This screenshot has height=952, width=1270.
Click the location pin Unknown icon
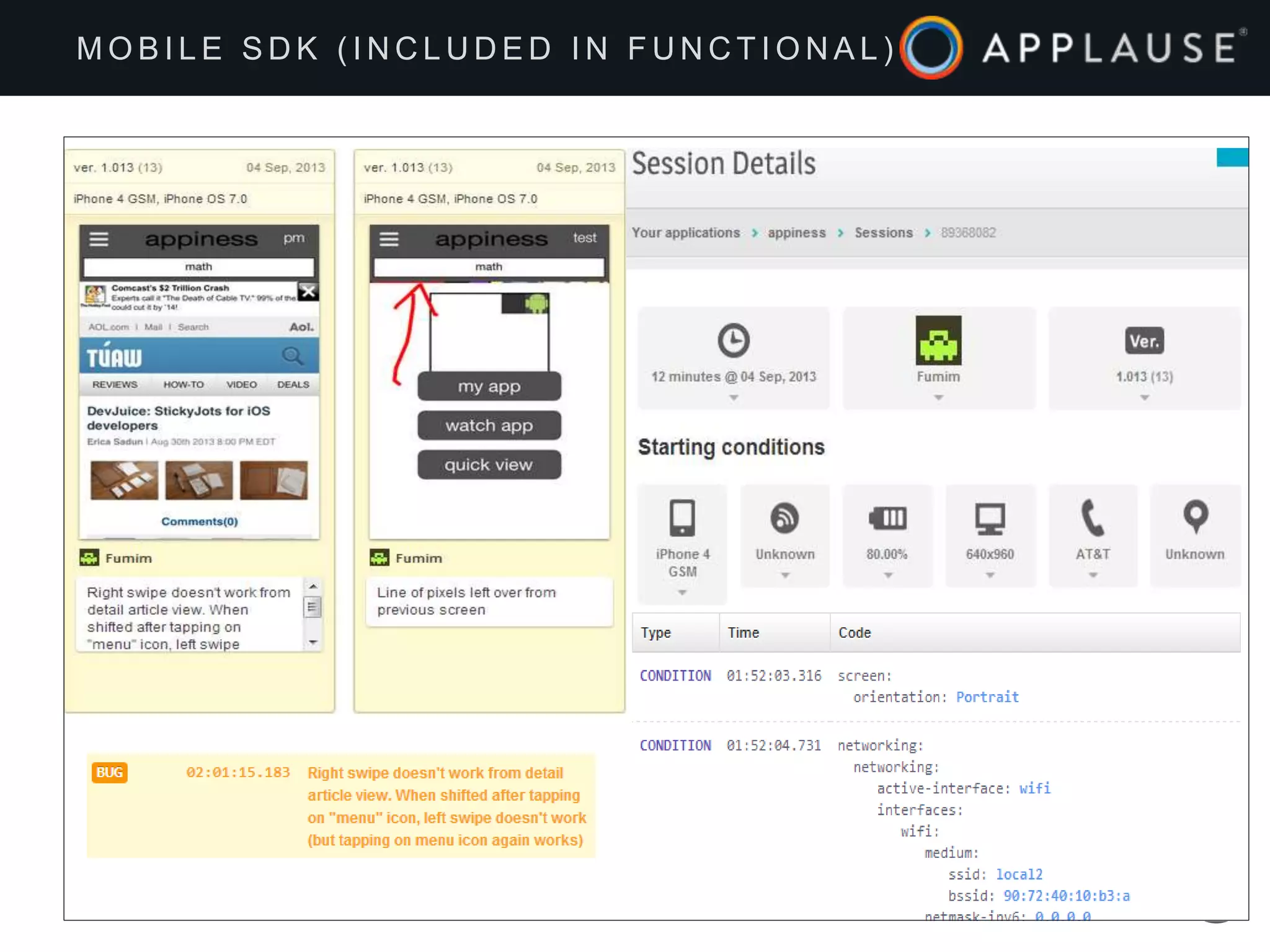pos(1195,516)
